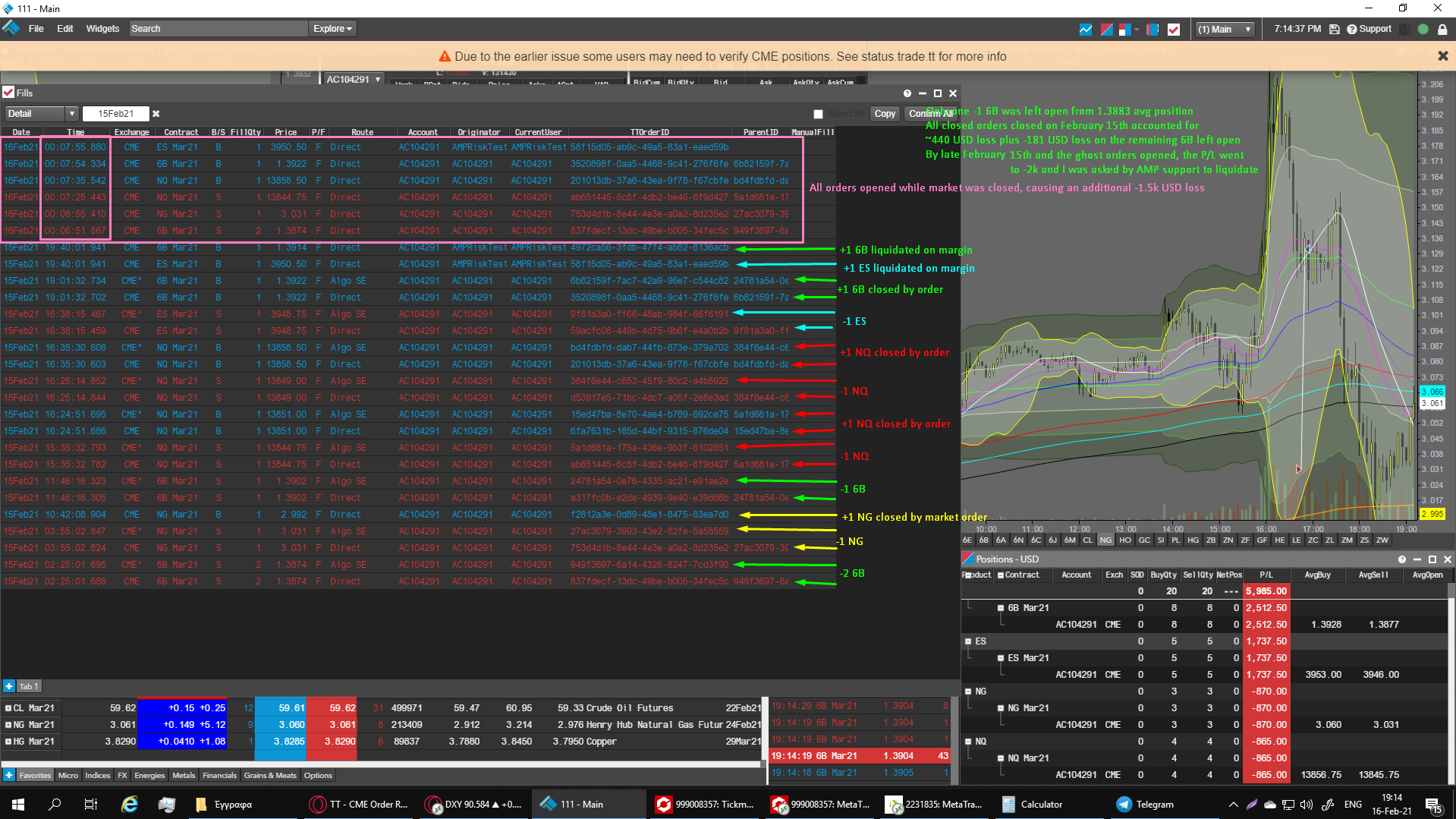
Task: Open the AC104291 account dropdown
Action: [354, 79]
